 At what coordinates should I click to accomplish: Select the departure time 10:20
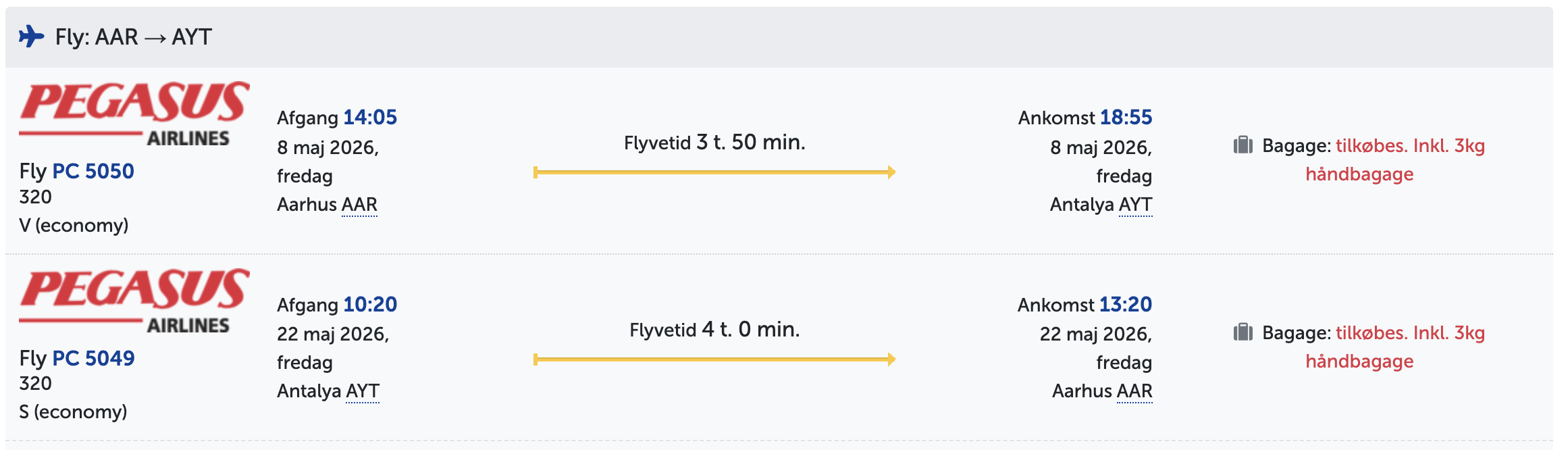[x=370, y=305]
